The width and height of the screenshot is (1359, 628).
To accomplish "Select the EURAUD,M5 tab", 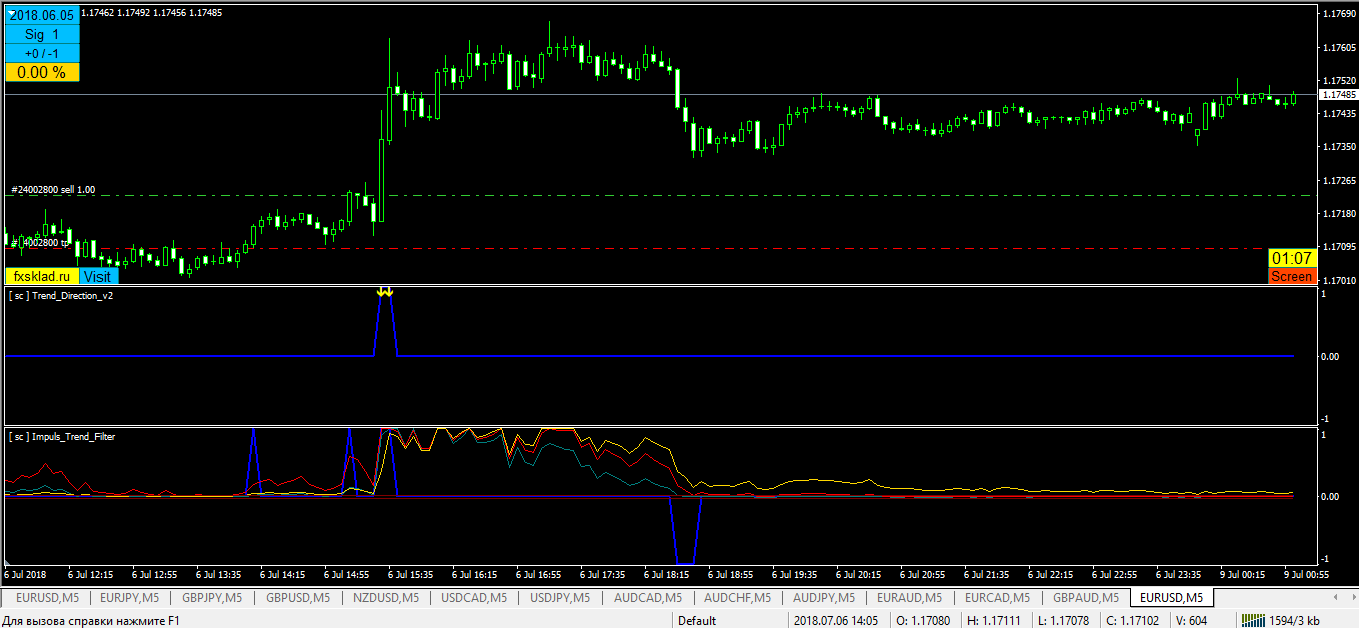I will point(909,598).
